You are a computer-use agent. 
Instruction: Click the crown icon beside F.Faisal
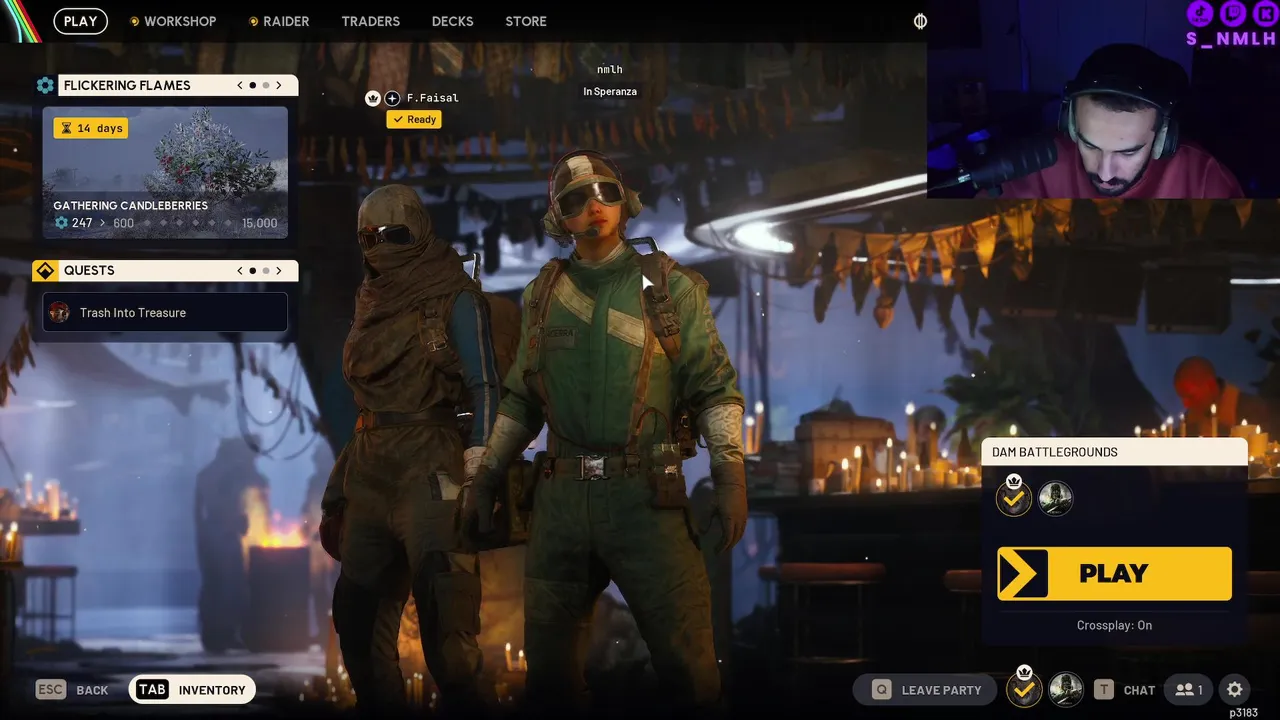pyautogui.click(x=373, y=98)
